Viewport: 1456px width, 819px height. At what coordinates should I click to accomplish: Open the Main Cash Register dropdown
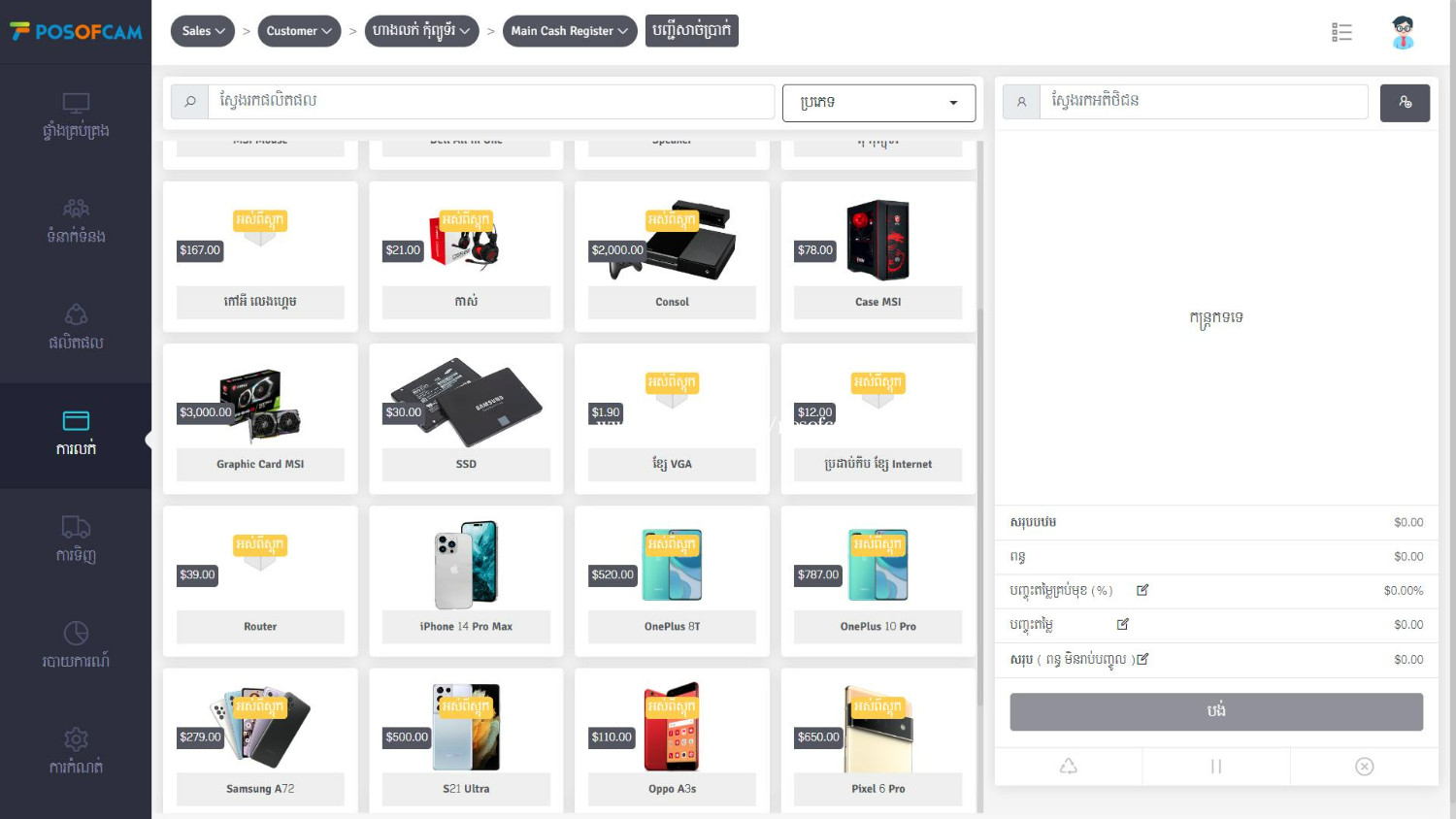coord(570,31)
